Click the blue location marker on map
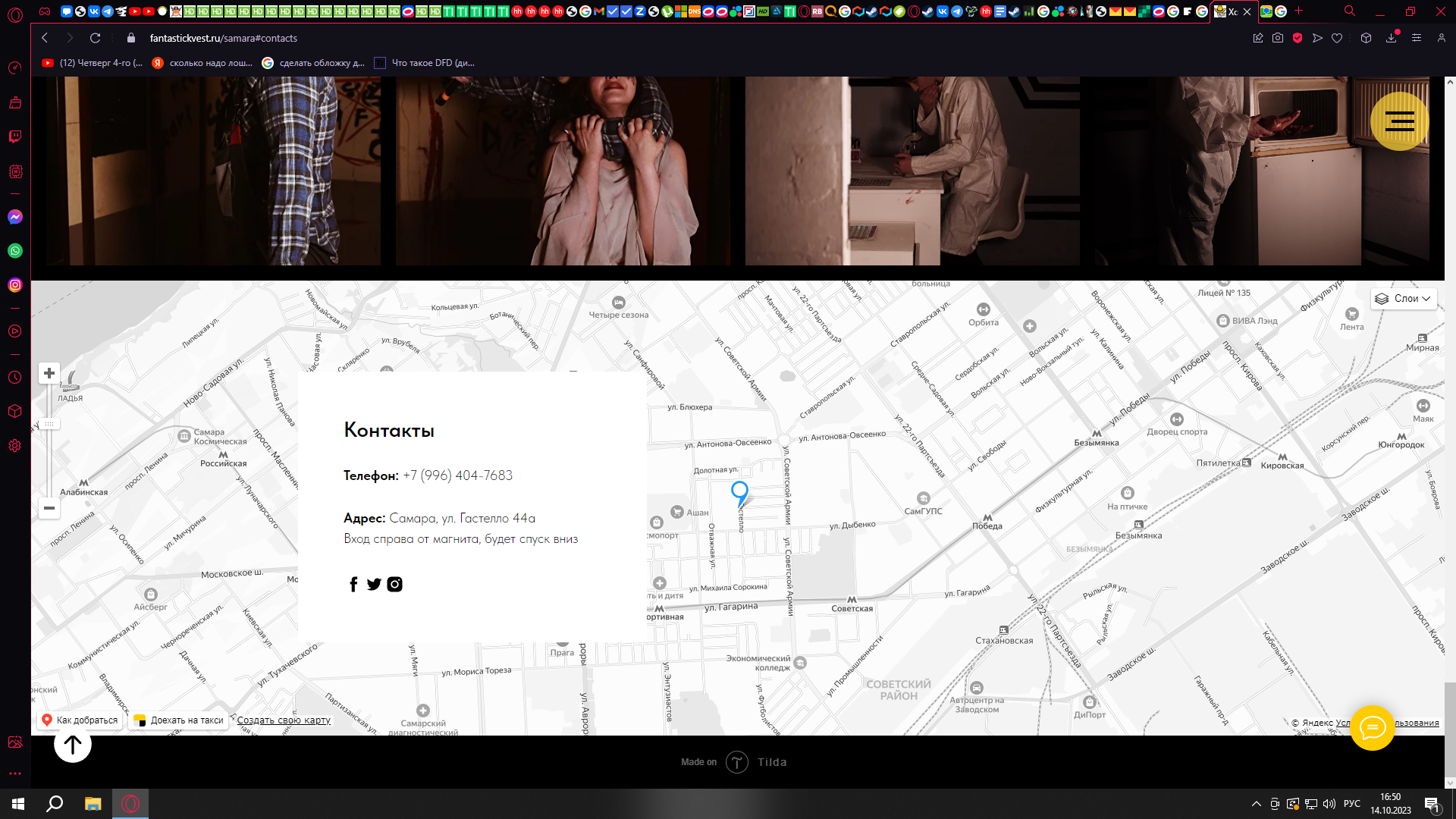 (x=739, y=493)
